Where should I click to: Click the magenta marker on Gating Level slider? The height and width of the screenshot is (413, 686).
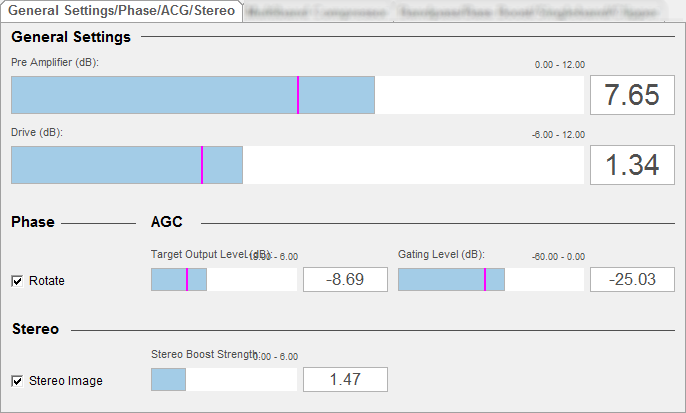click(x=485, y=280)
